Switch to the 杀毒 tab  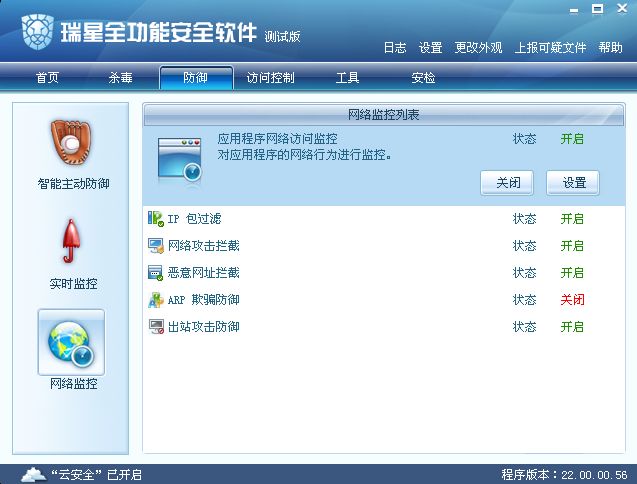[120, 78]
